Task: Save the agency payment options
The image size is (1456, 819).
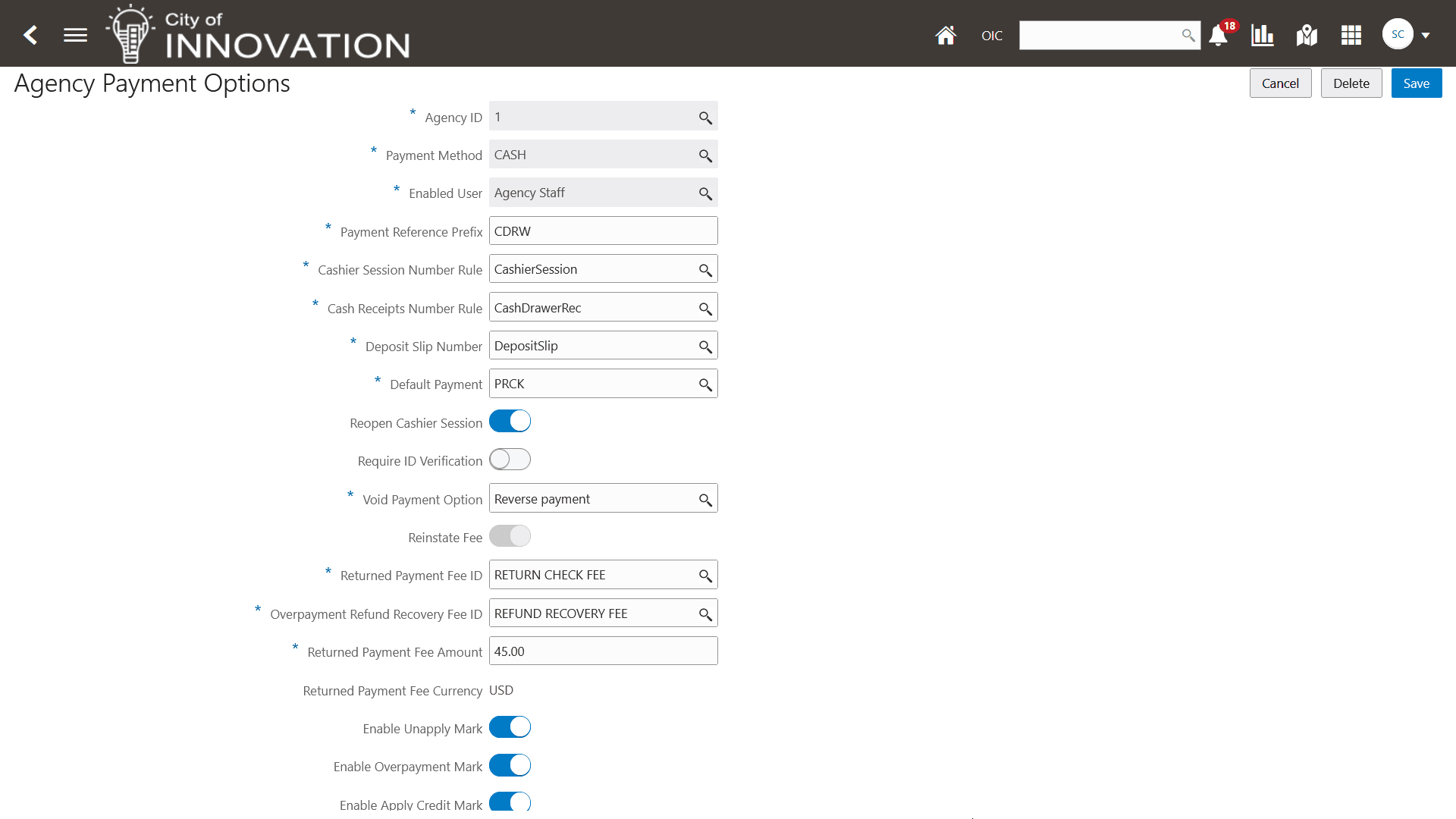Action: (1415, 83)
